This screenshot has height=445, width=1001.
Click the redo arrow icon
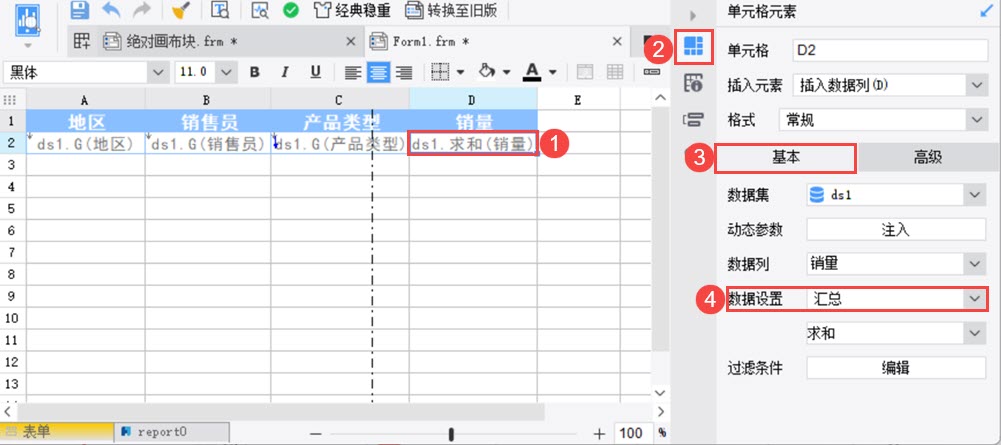(x=142, y=10)
